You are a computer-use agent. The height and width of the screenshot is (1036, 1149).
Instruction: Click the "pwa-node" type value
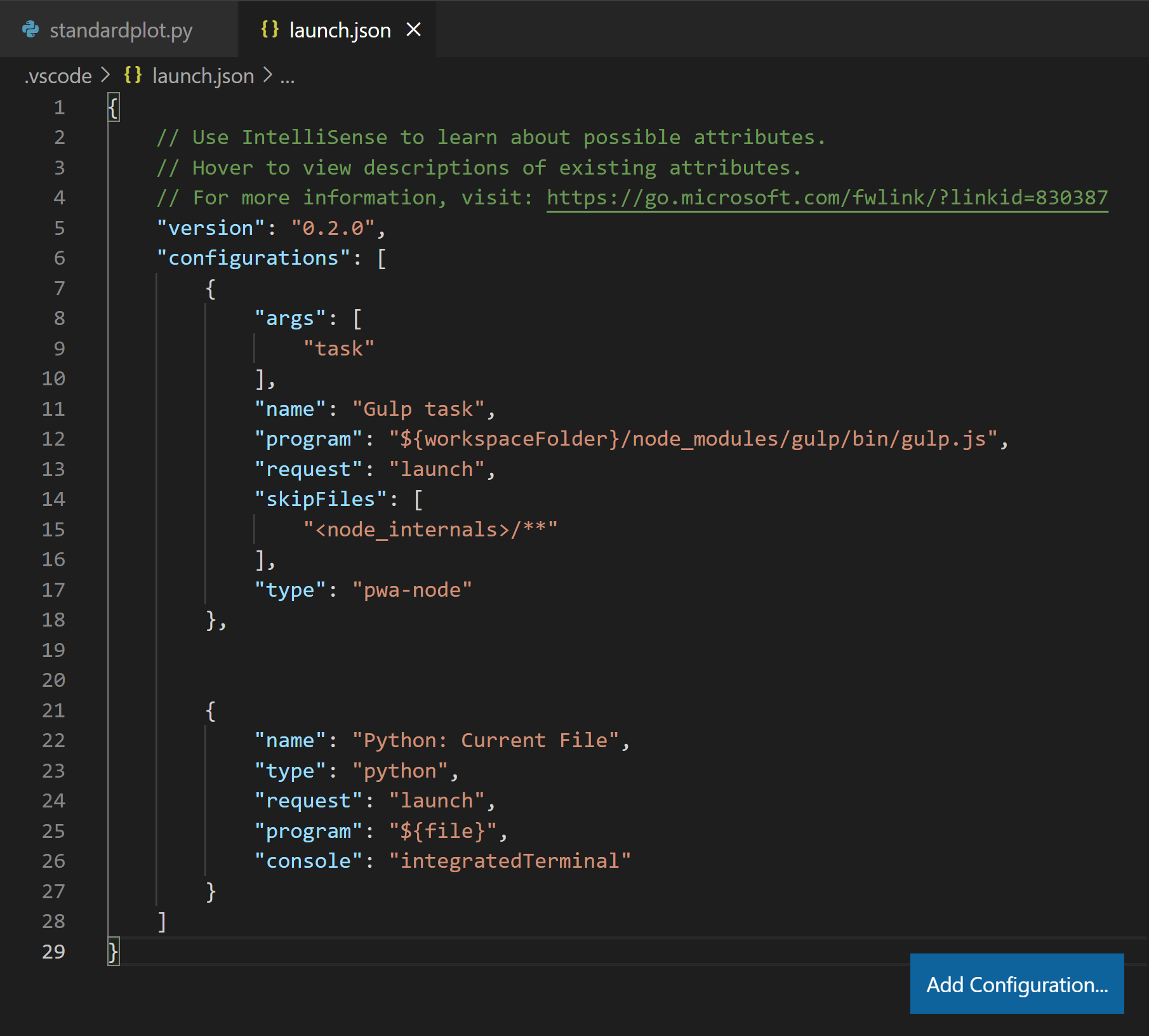(412, 590)
